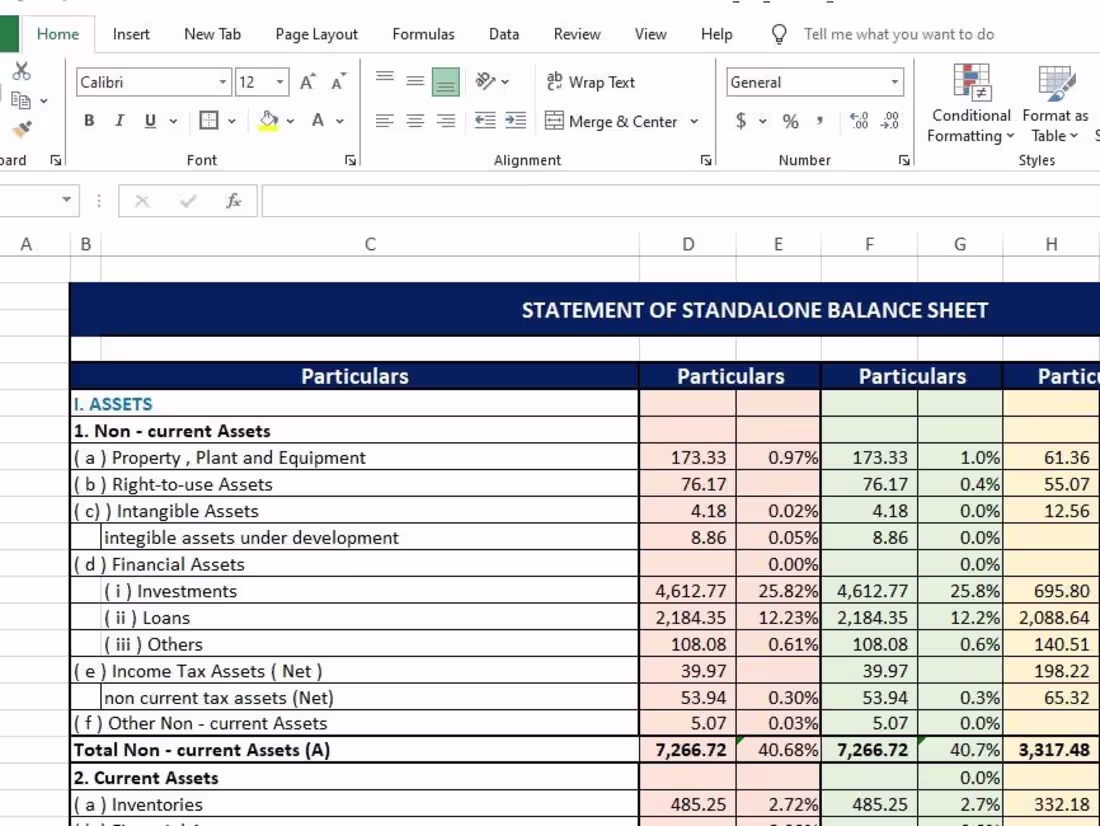This screenshot has width=1100, height=826.
Task: Click the Cut scissors icon
Action: 21,71
